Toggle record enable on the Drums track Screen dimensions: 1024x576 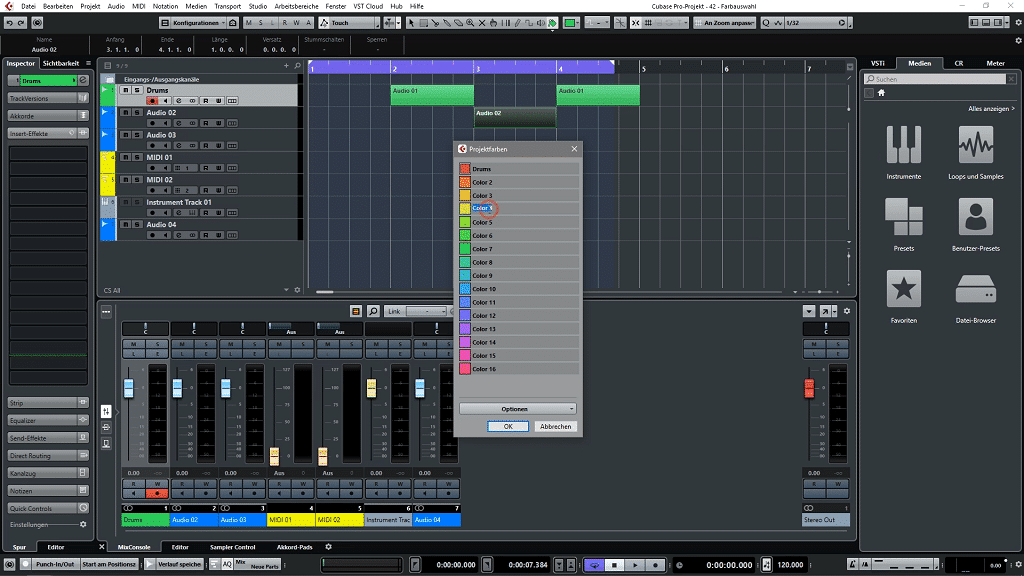(x=152, y=101)
